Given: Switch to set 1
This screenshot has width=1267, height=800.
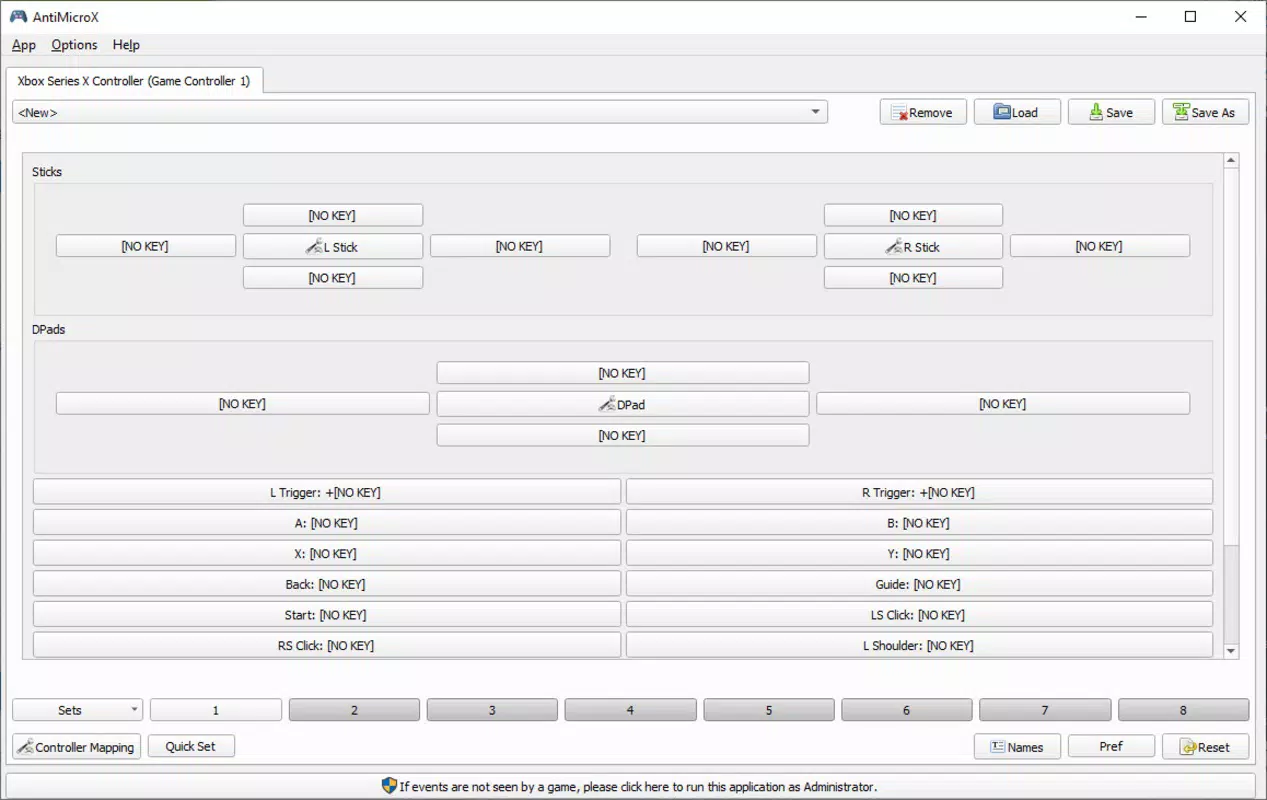Looking at the screenshot, I should (216, 710).
